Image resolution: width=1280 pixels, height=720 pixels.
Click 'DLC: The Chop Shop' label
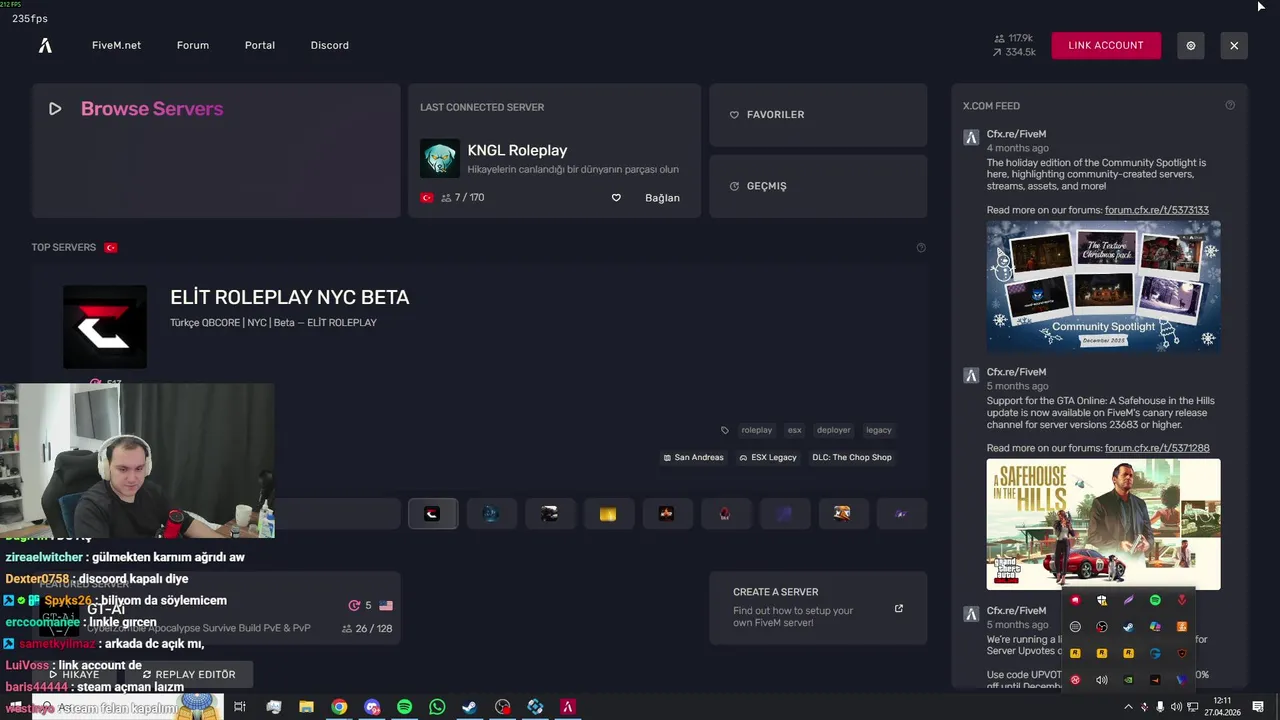pyautogui.click(x=852, y=458)
